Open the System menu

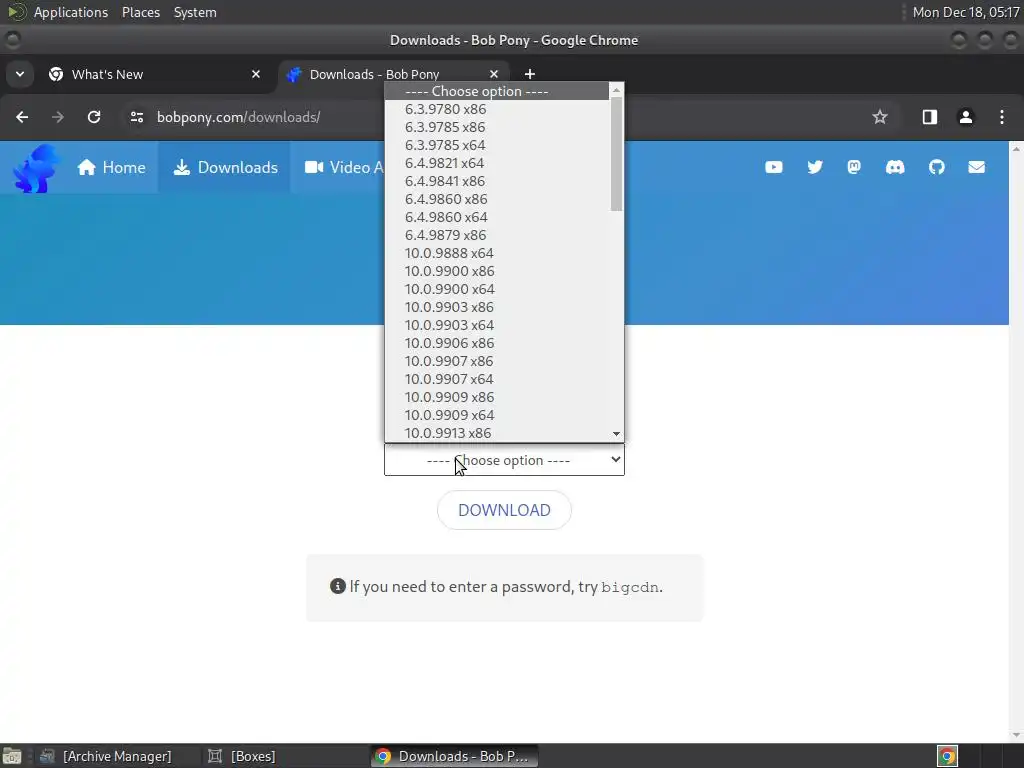(195, 12)
